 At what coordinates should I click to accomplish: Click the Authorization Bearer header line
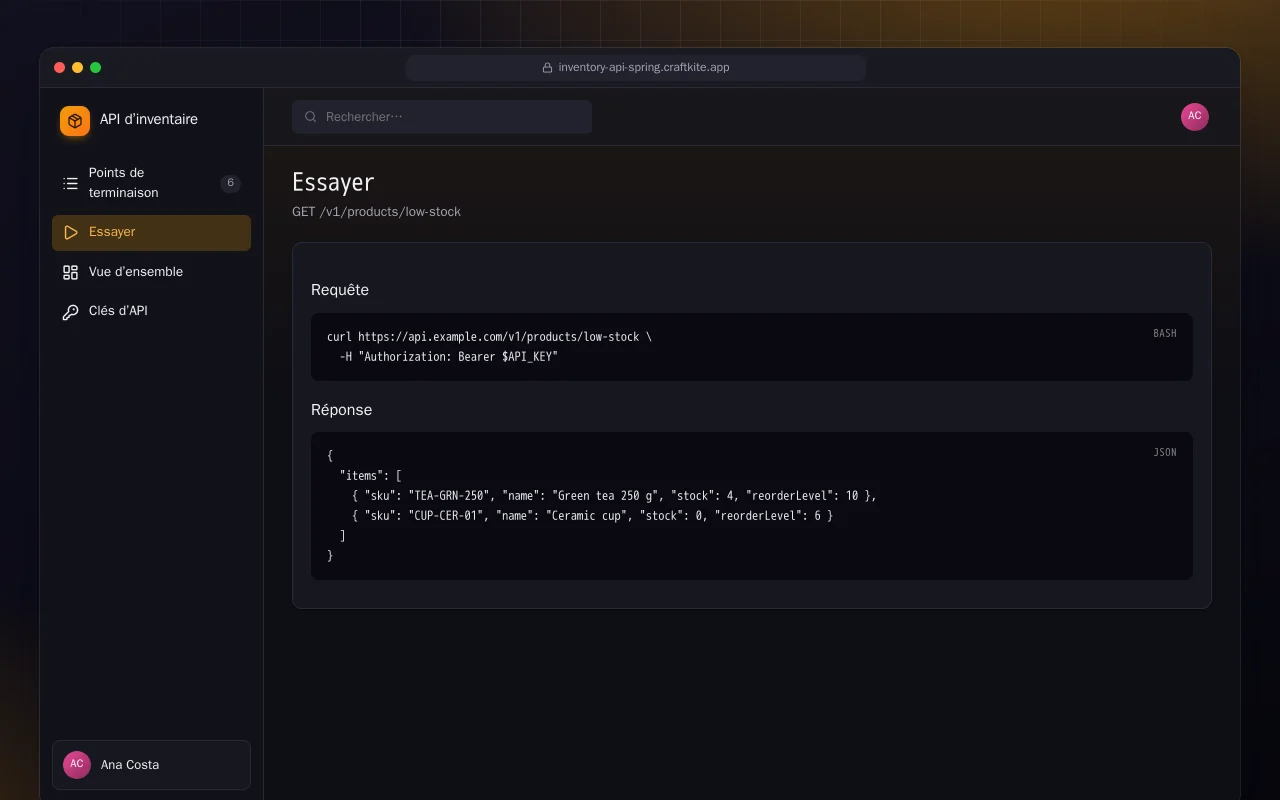[x=449, y=357]
